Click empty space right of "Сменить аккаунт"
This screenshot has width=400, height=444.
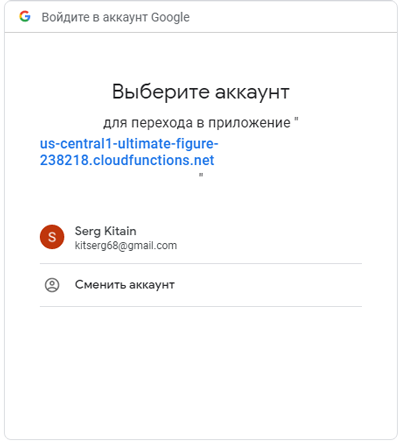tap(268, 285)
